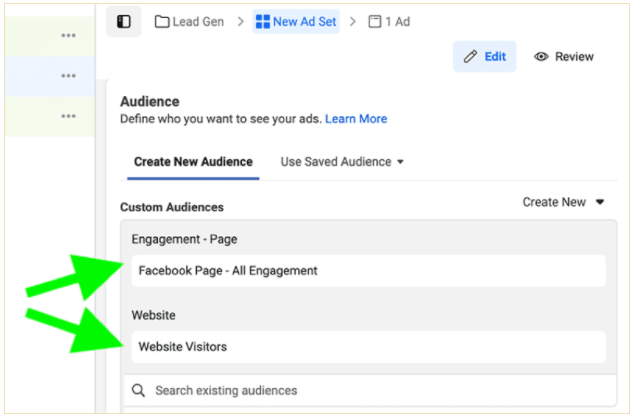636x419 pixels.
Task: Open the 1 Ad breadcrumb
Action: click(x=389, y=21)
